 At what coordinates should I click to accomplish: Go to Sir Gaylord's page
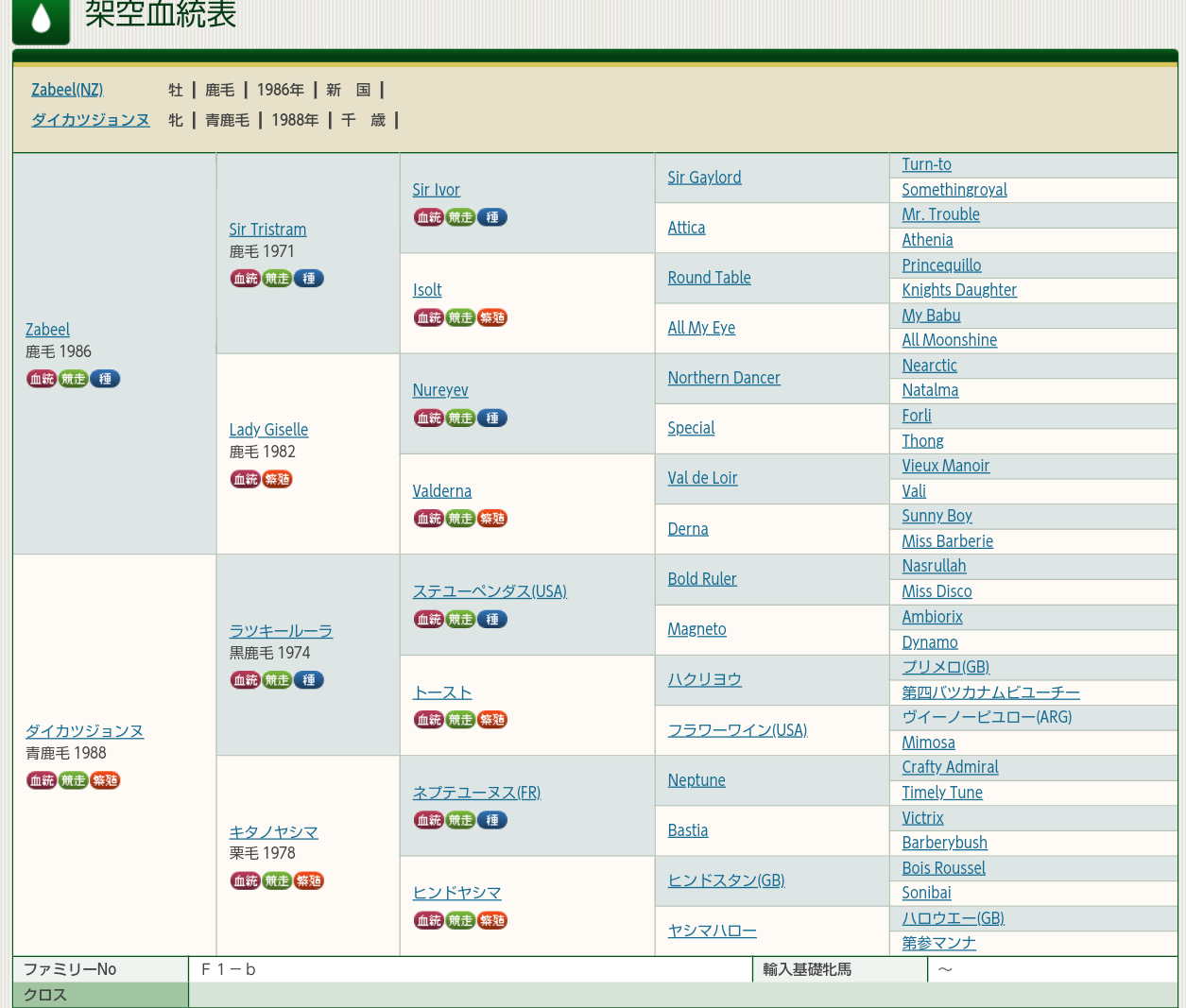(704, 178)
